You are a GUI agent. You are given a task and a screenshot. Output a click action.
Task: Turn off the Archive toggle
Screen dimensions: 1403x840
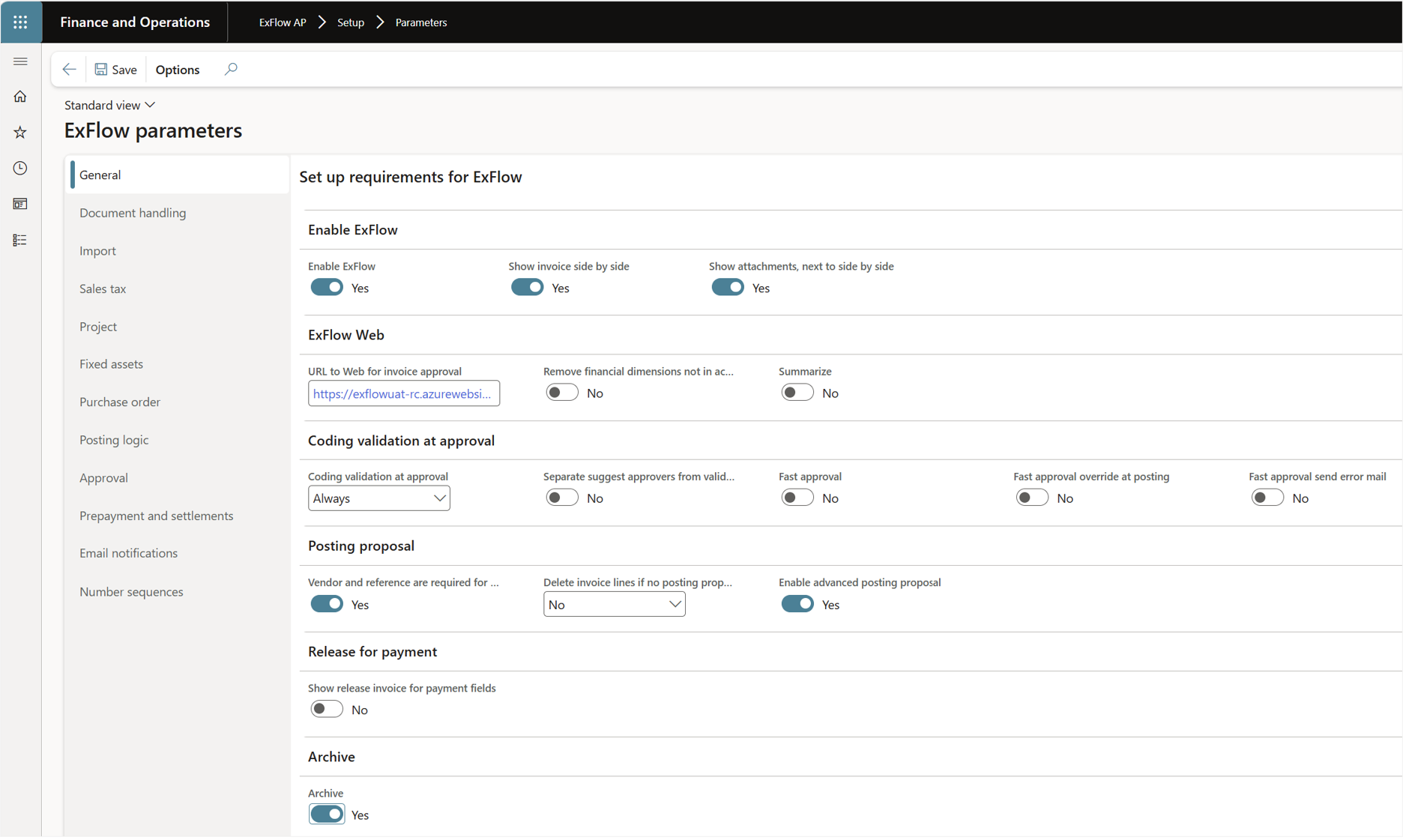click(327, 815)
